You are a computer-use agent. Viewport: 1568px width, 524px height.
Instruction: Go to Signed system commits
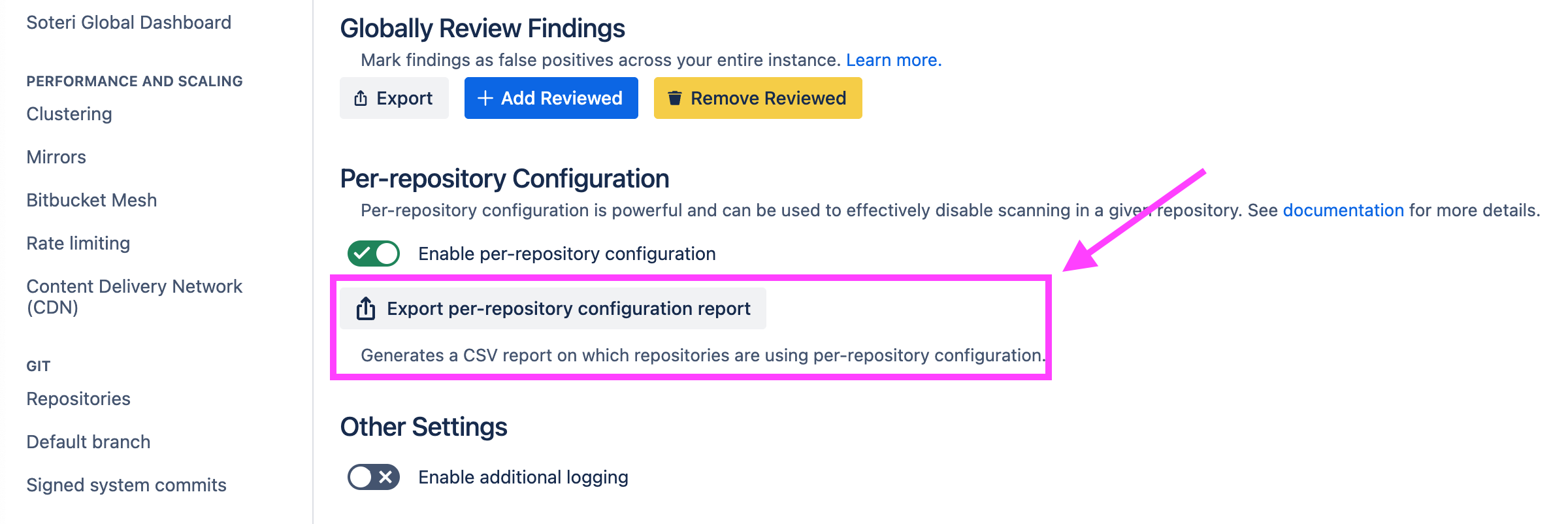pyautogui.click(x=126, y=485)
